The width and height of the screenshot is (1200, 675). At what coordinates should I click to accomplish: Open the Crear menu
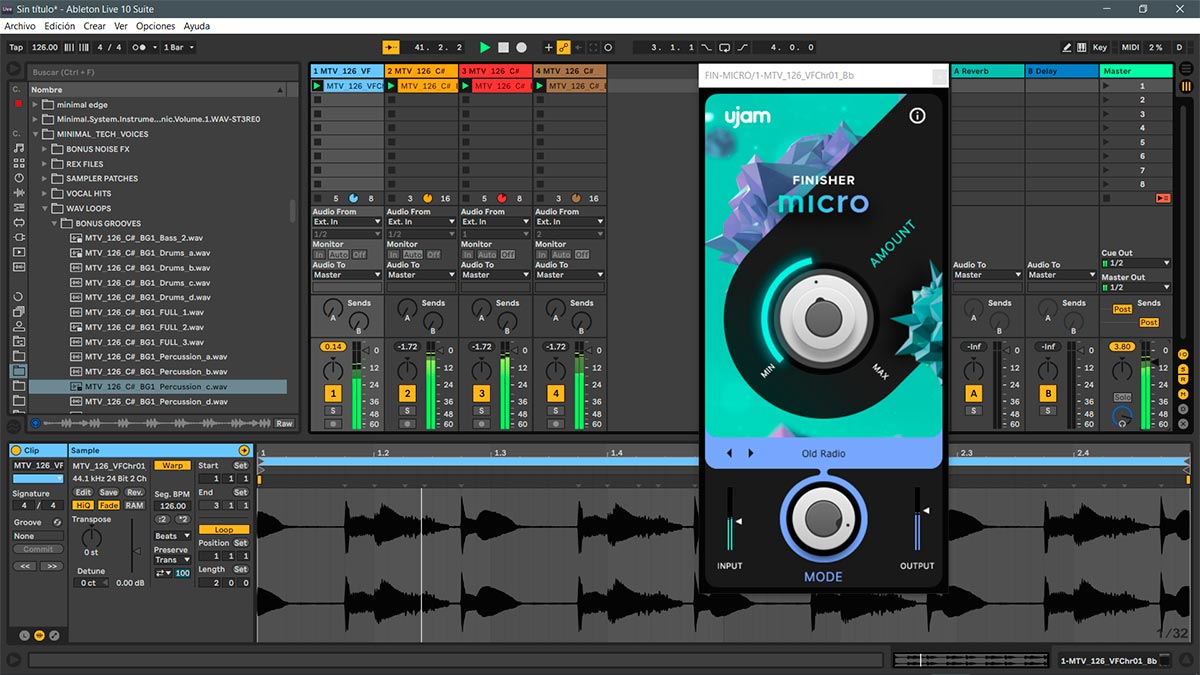pos(95,26)
